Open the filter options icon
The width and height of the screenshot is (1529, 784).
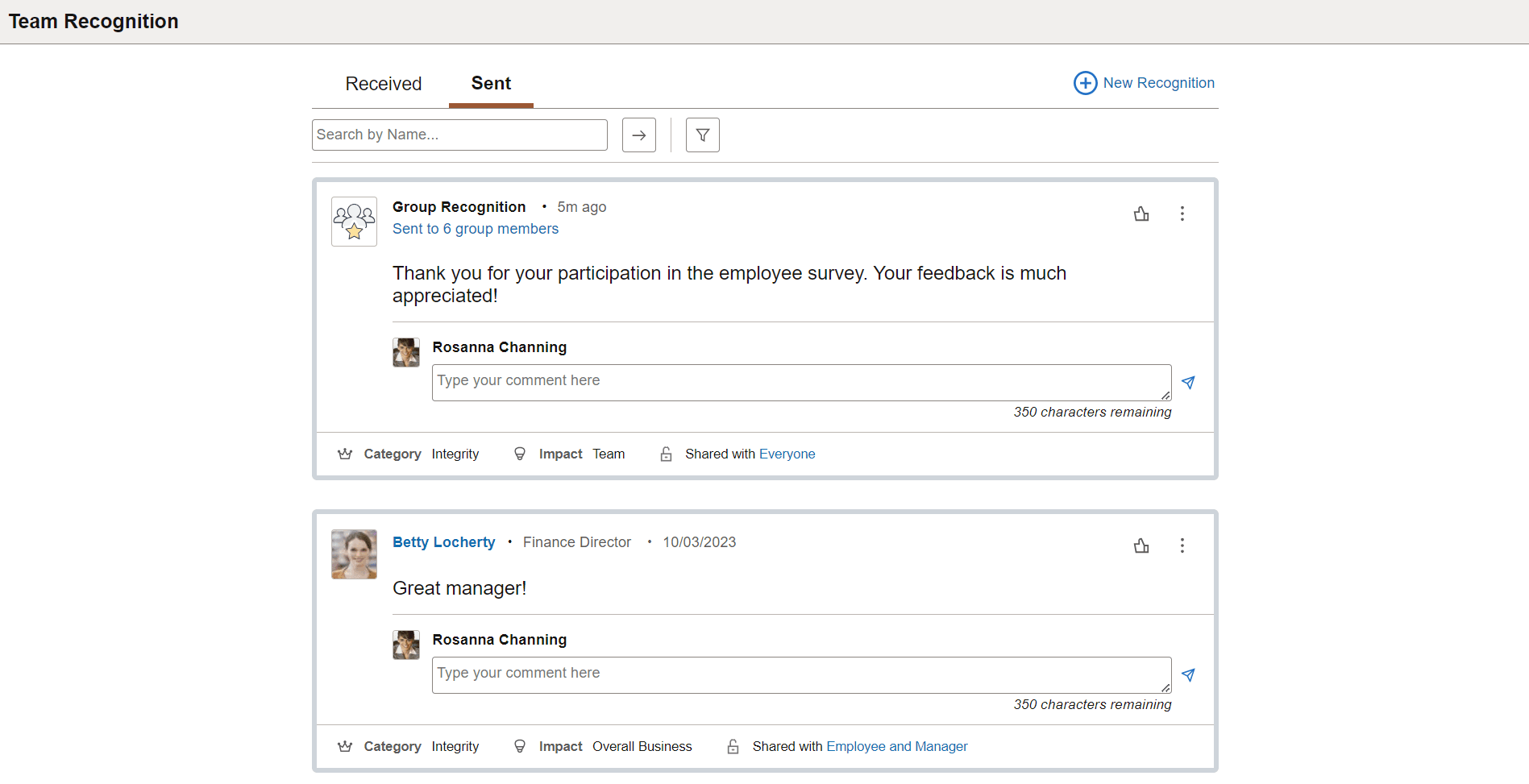coord(701,135)
